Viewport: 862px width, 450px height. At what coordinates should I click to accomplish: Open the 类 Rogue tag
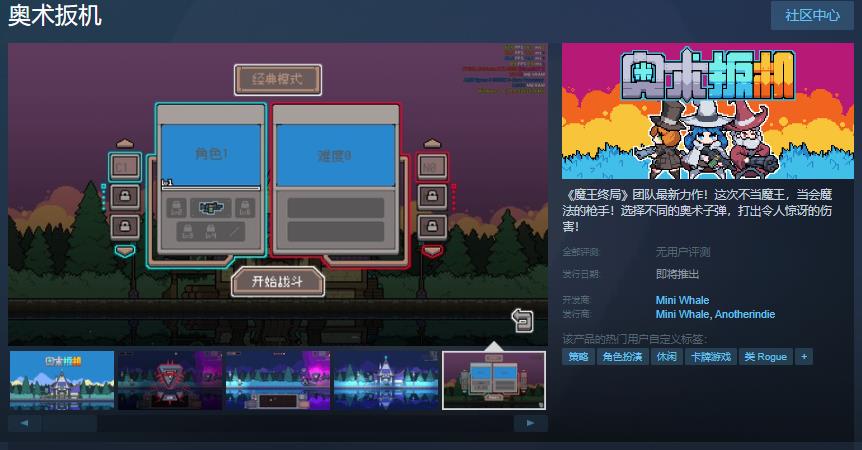(x=765, y=356)
